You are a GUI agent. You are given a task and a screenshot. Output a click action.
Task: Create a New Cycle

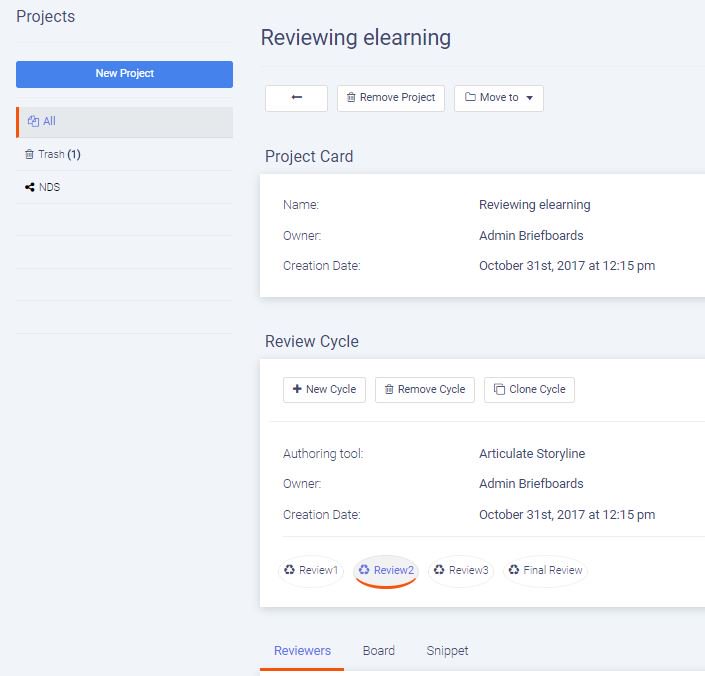coord(324,390)
